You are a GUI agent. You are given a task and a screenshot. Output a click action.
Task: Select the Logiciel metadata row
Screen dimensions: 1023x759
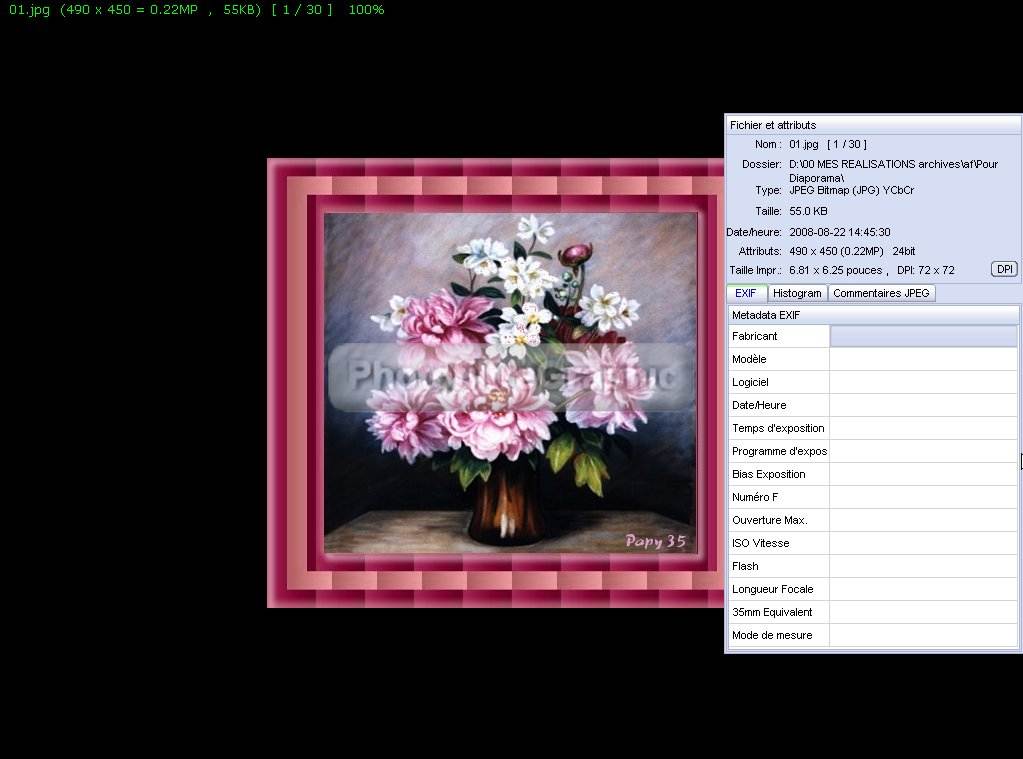[x=779, y=382]
